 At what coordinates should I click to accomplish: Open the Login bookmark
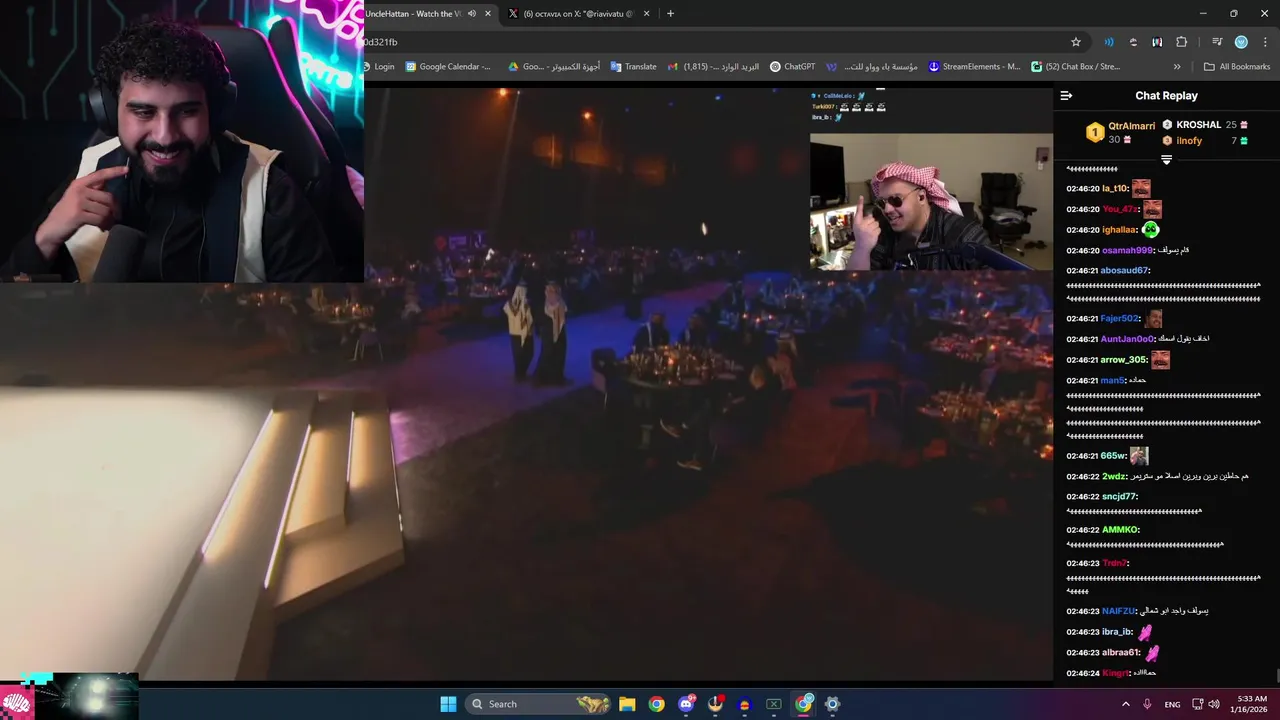pyautogui.click(x=378, y=67)
